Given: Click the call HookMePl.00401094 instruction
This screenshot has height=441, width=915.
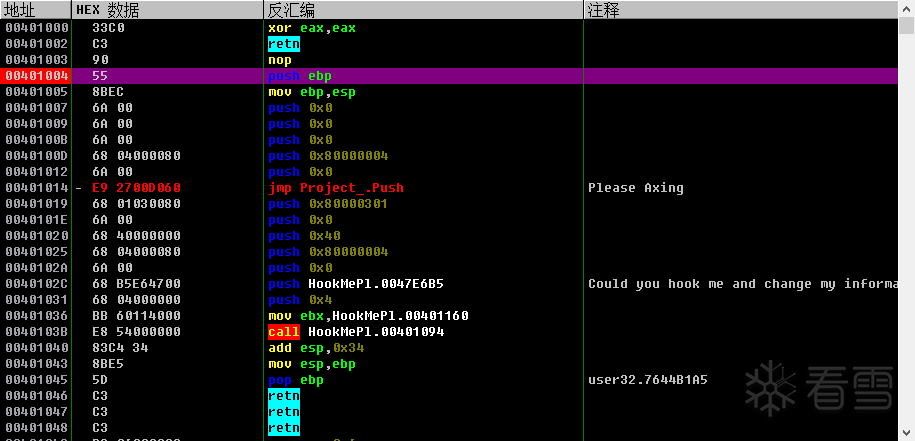Looking at the screenshot, I should [356, 332].
